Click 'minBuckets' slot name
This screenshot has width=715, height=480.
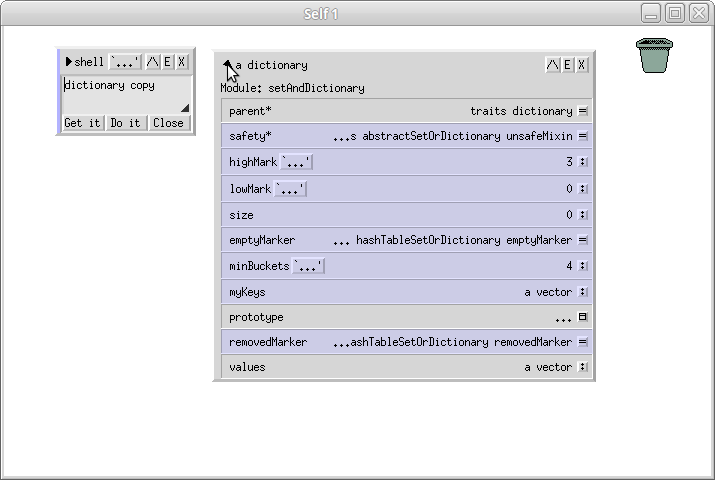(x=259, y=266)
